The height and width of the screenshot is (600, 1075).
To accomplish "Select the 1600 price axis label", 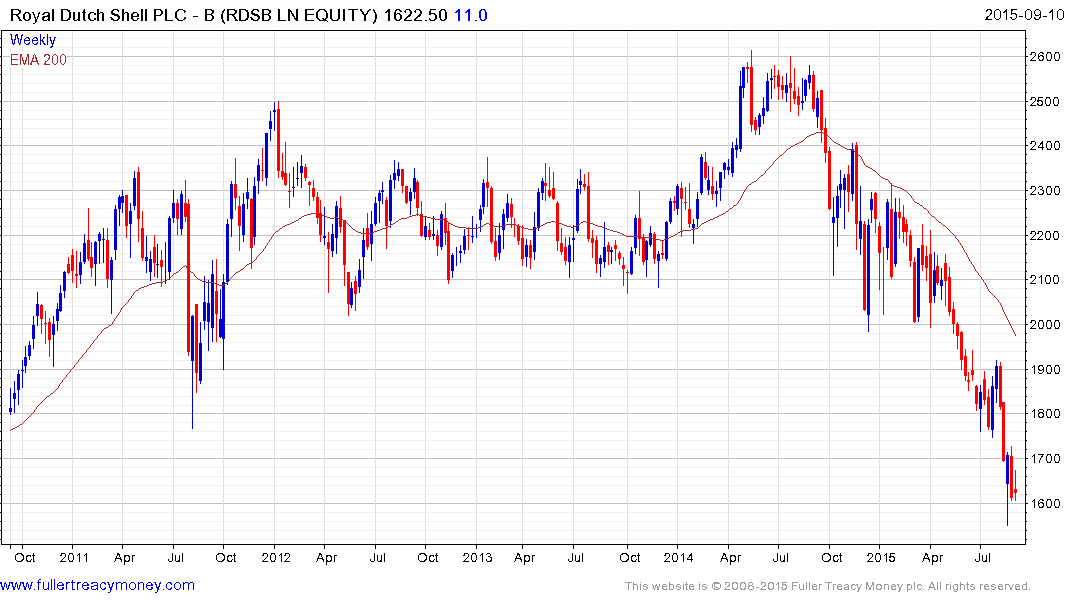I will (x=1045, y=503).
